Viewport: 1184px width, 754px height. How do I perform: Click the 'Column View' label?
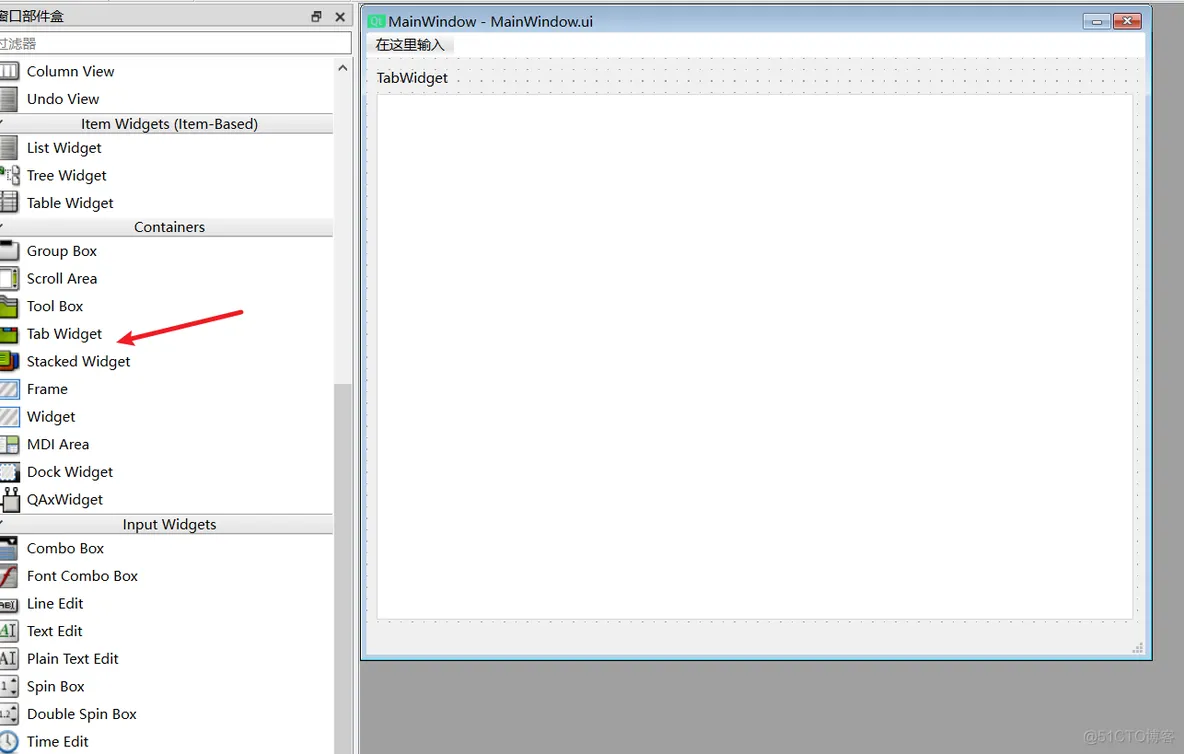(71, 71)
